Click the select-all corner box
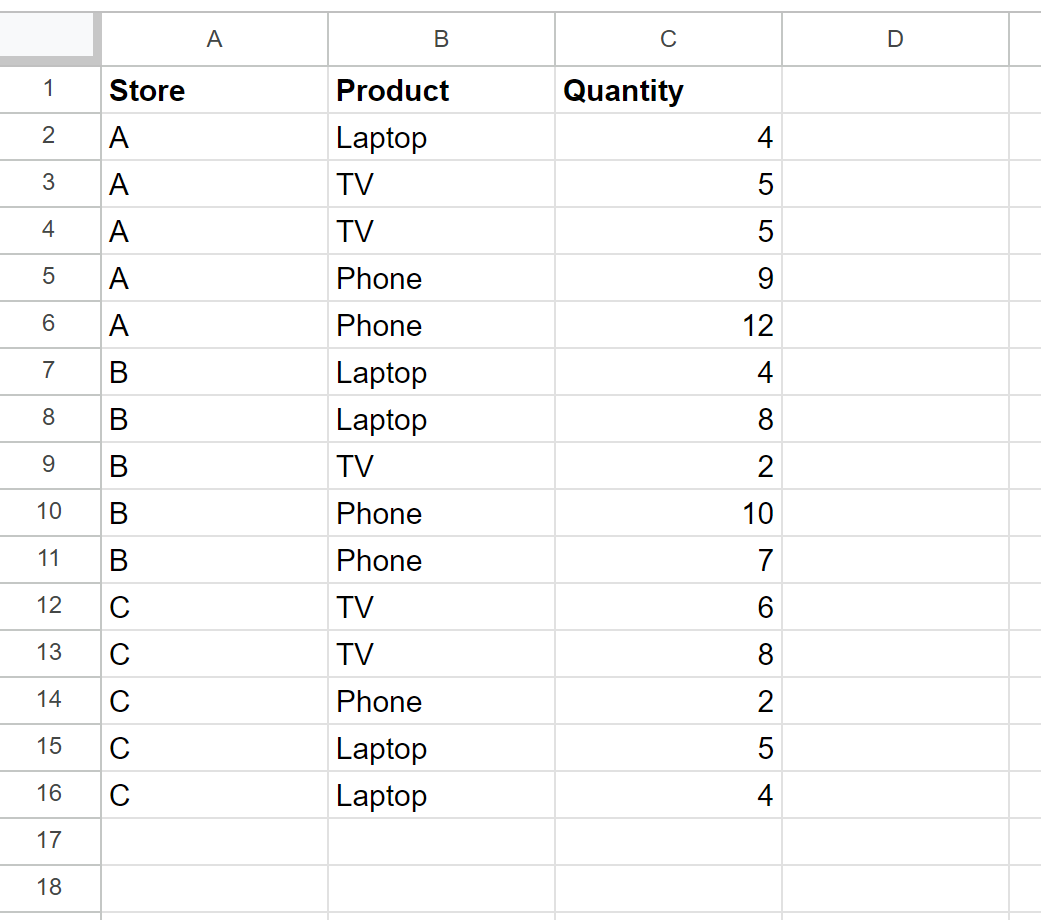This screenshot has width=1041, height=920. click(x=50, y=39)
